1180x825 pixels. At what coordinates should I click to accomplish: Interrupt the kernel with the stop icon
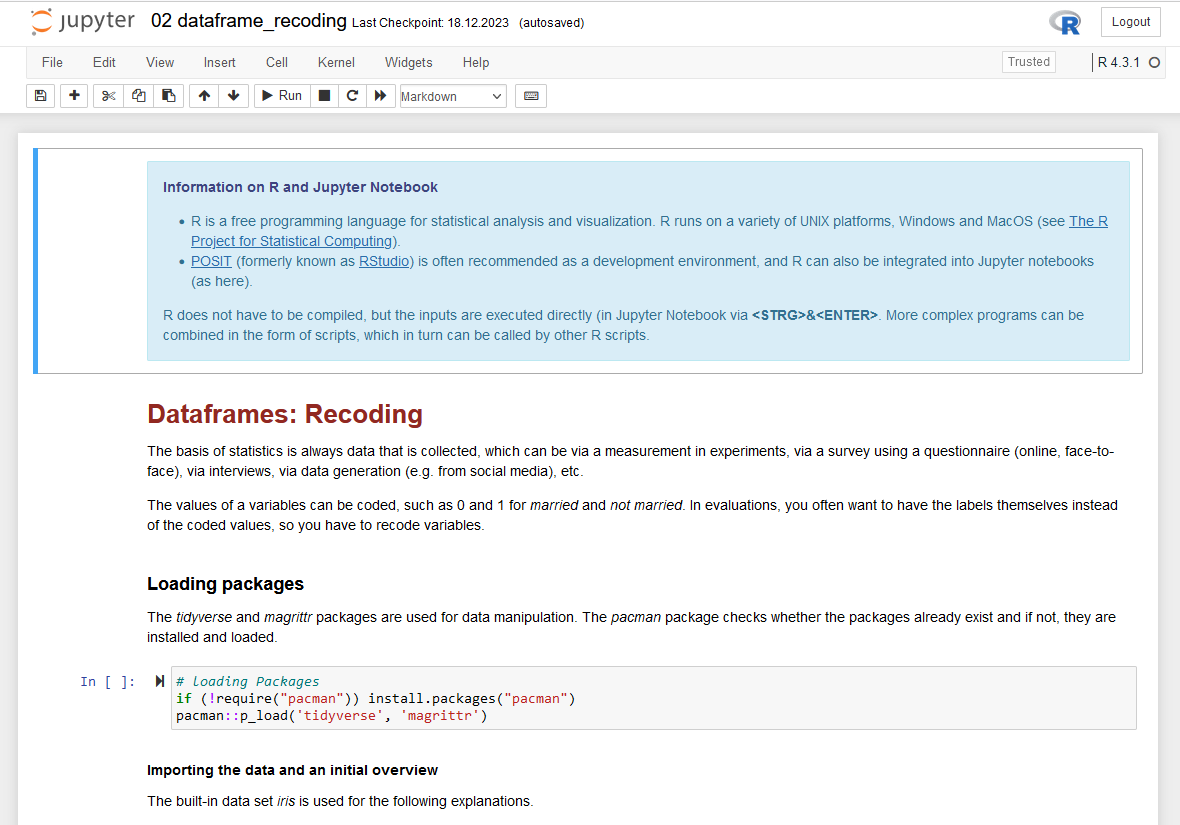tap(324, 96)
